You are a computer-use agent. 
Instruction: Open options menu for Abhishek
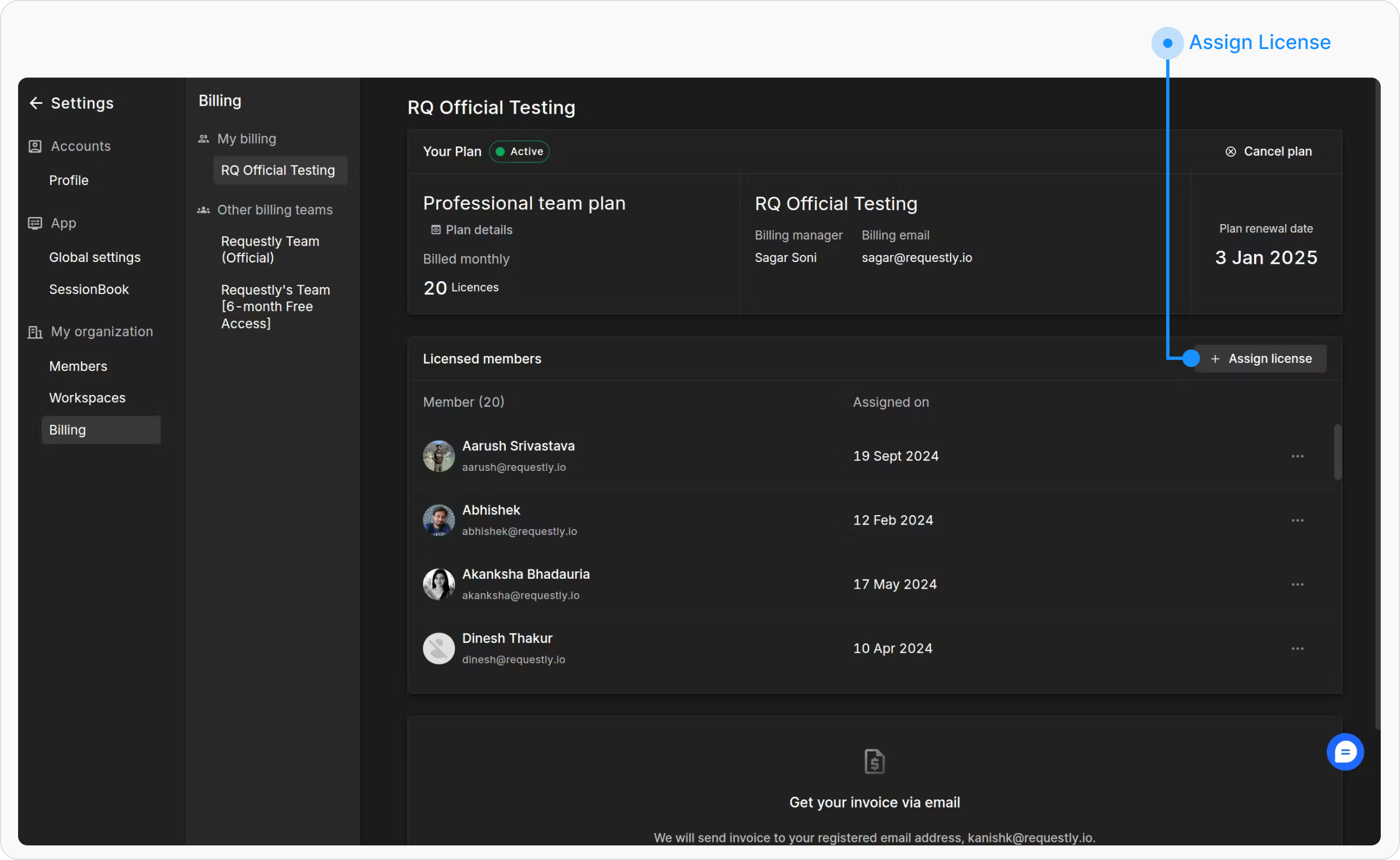pos(1297,520)
